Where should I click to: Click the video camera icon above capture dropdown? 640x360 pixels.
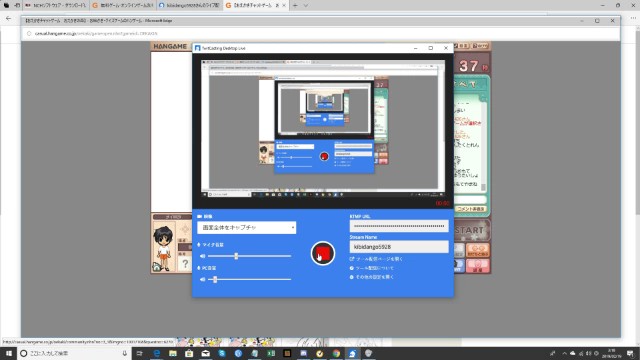click(200, 216)
